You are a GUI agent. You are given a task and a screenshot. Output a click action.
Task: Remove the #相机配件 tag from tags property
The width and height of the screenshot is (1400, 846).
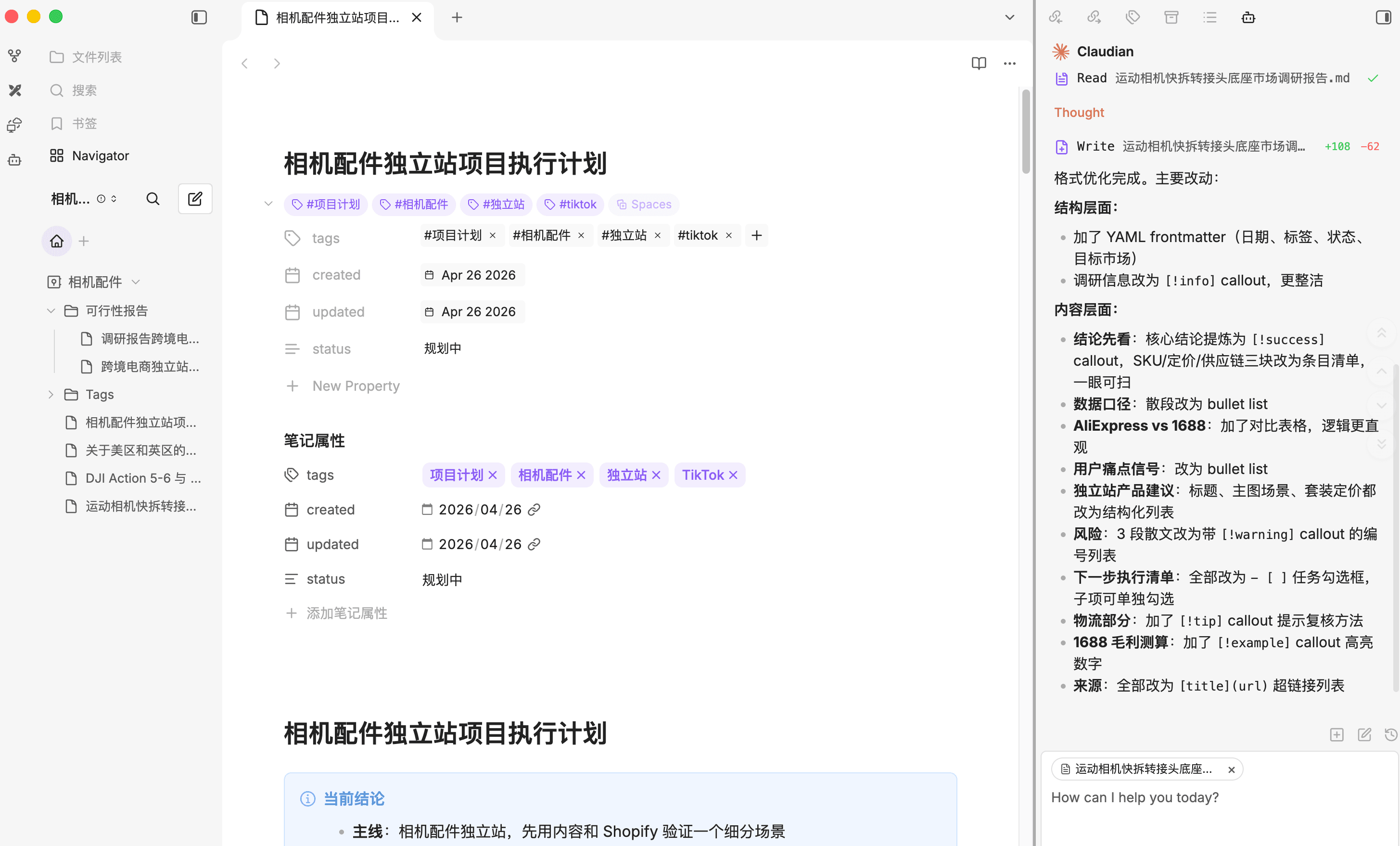[x=581, y=236]
